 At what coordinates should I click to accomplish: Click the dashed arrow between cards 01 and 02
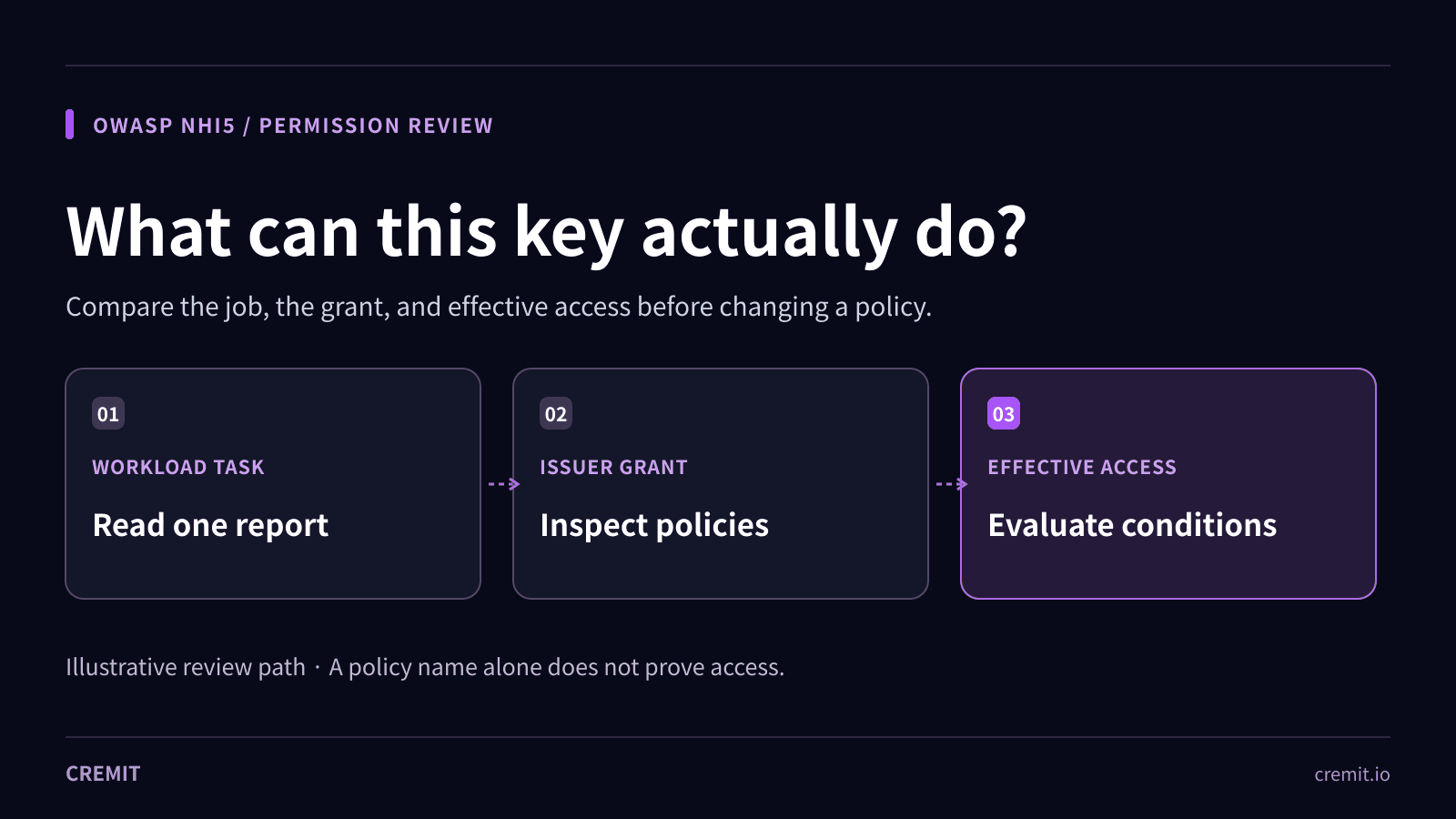504,484
